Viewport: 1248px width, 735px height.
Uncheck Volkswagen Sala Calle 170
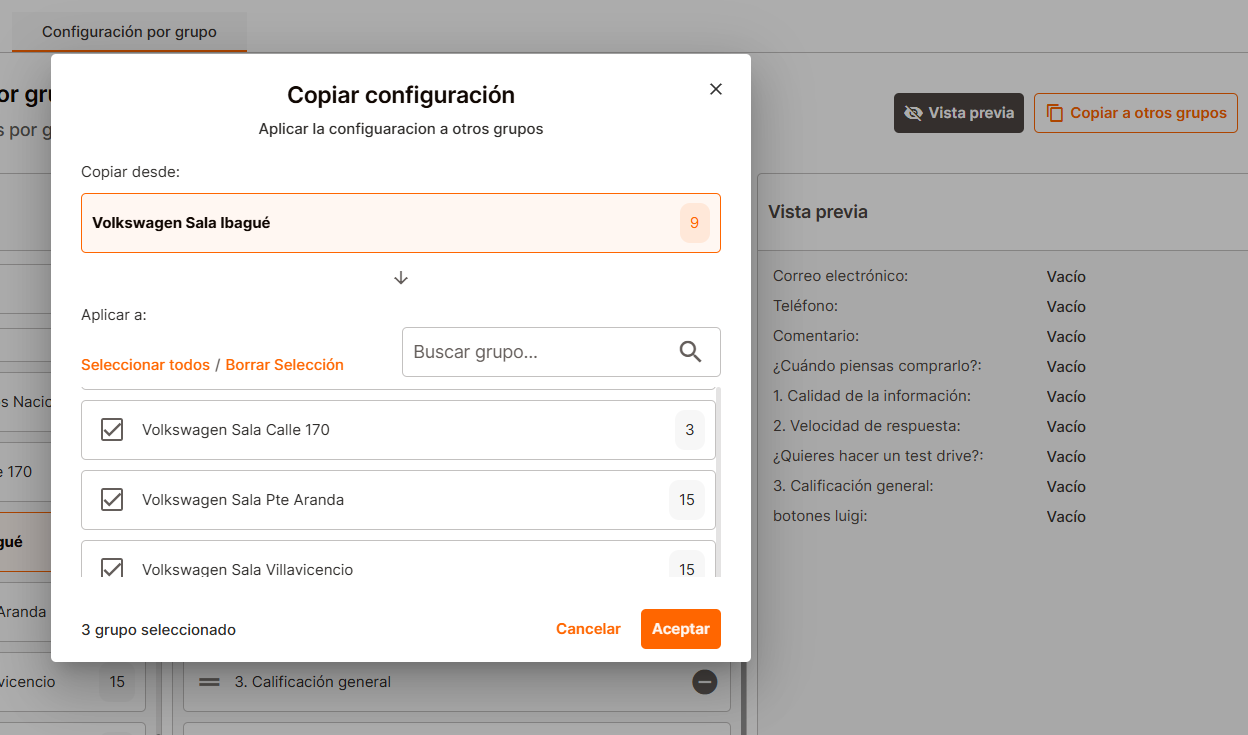pyautogui.click(x=112, y=430)
